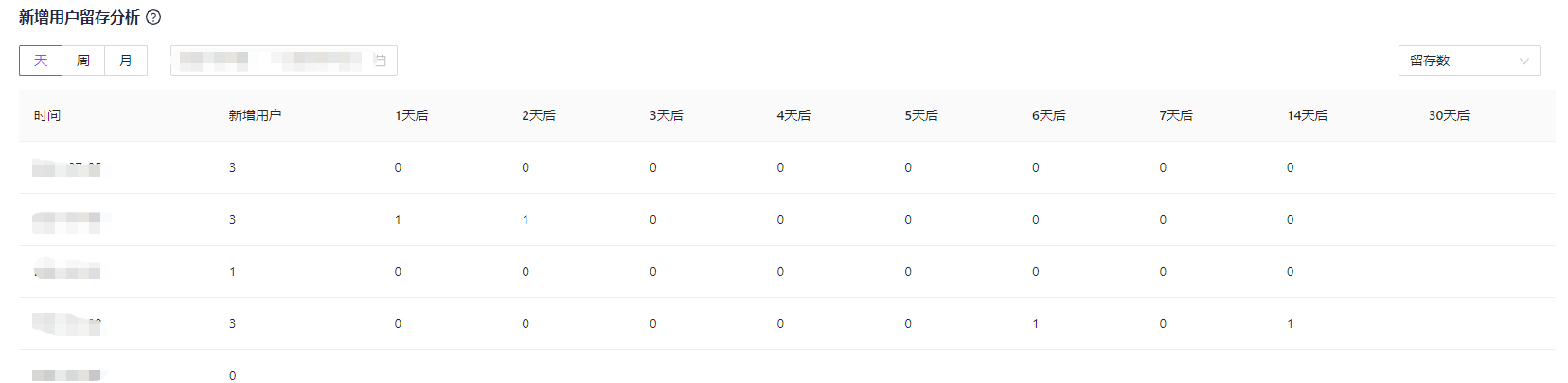This screenshot has height=383, width=1568.
Task: Click the 30天后 column header
Action: pos(1449,115)
